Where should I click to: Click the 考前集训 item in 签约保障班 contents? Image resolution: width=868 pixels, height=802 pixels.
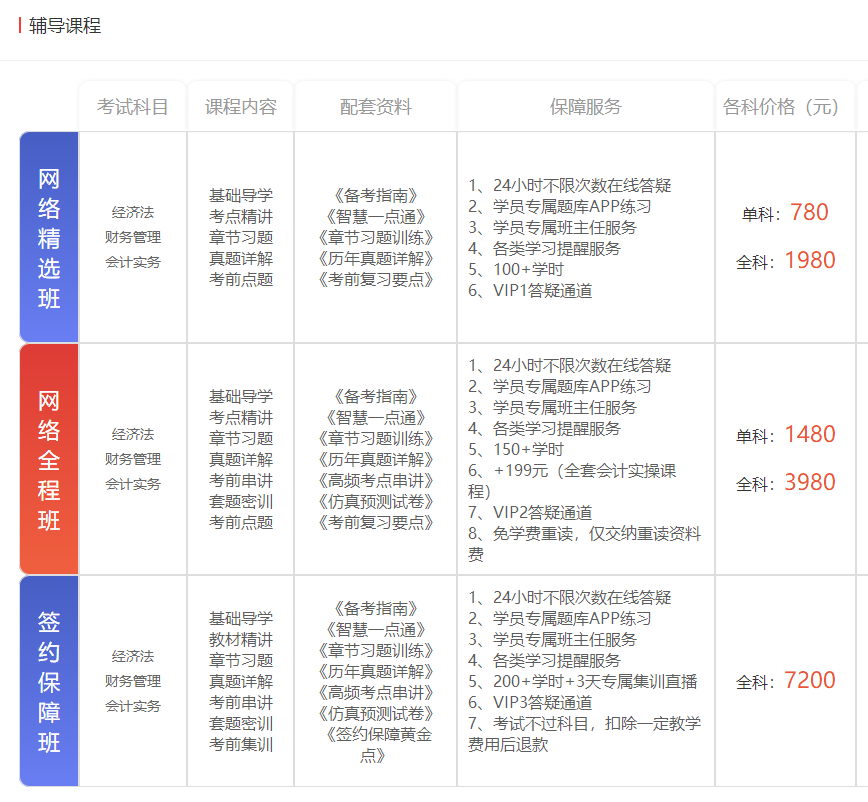point(240,746)
